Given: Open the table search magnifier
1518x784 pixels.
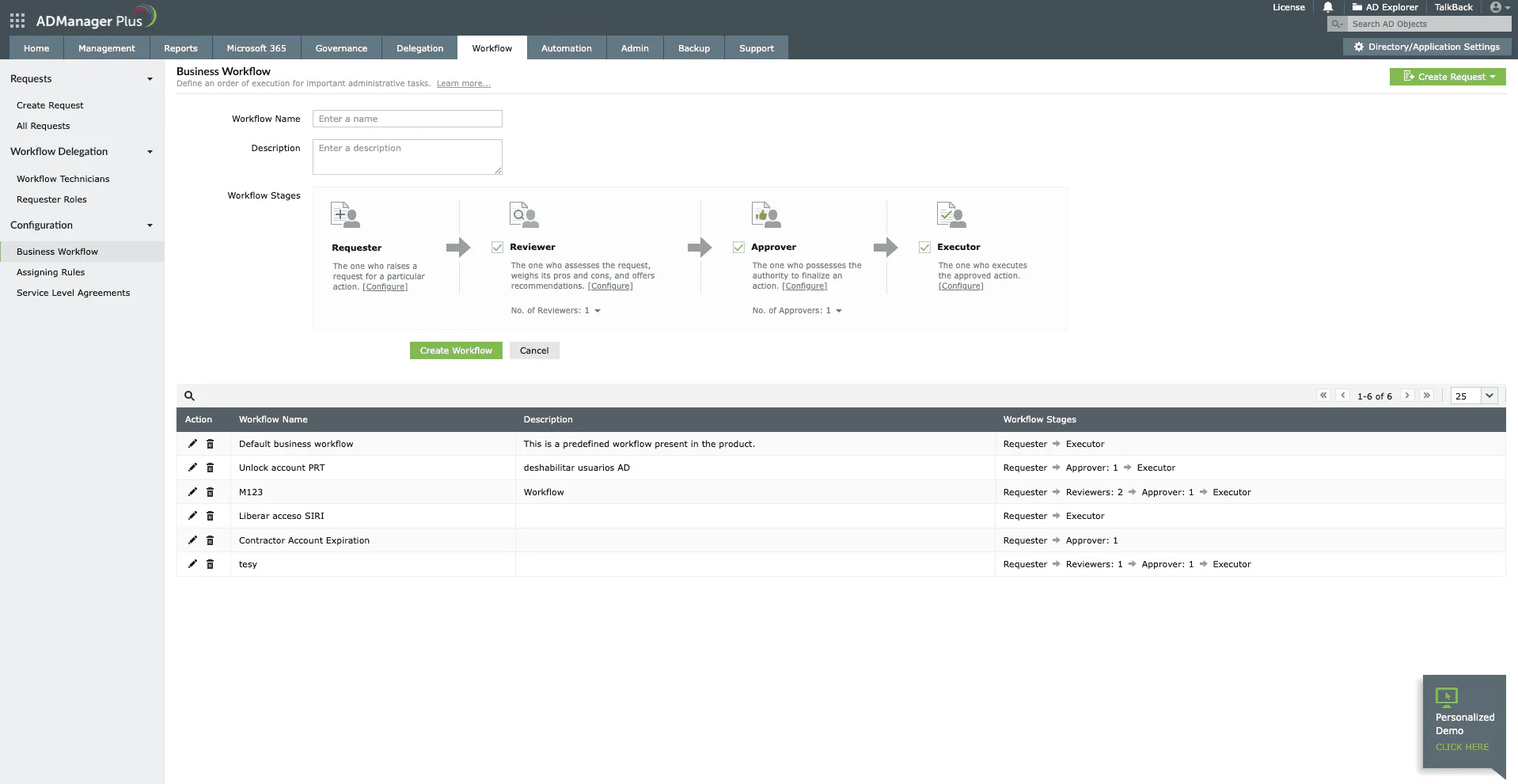Looking at the screenshot, I should click(x=189, y=396).
